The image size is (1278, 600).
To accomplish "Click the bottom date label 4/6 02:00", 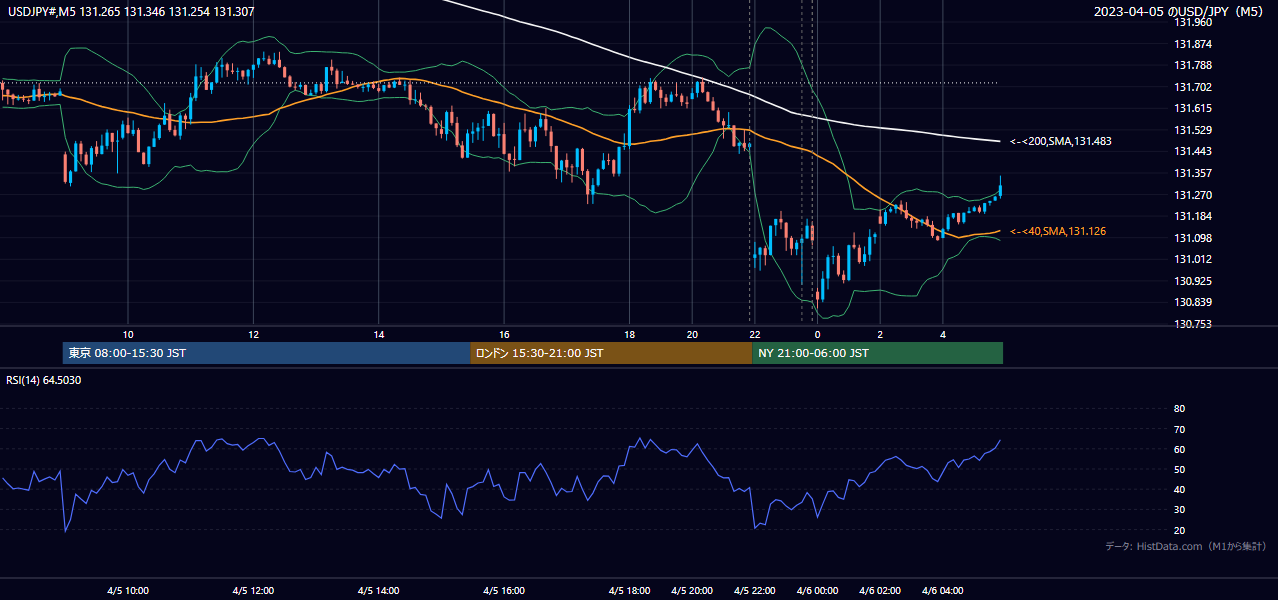I will pos(880,591).
